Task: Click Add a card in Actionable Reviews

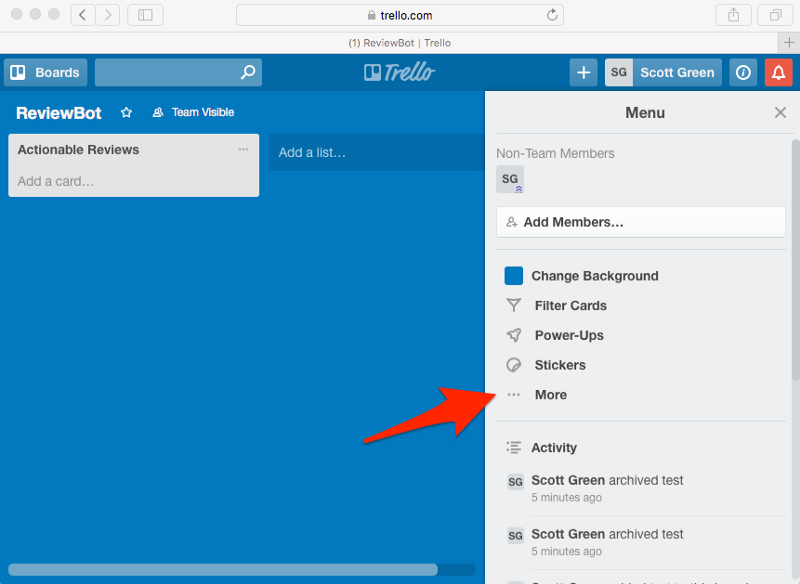Action: click(56, 181)
